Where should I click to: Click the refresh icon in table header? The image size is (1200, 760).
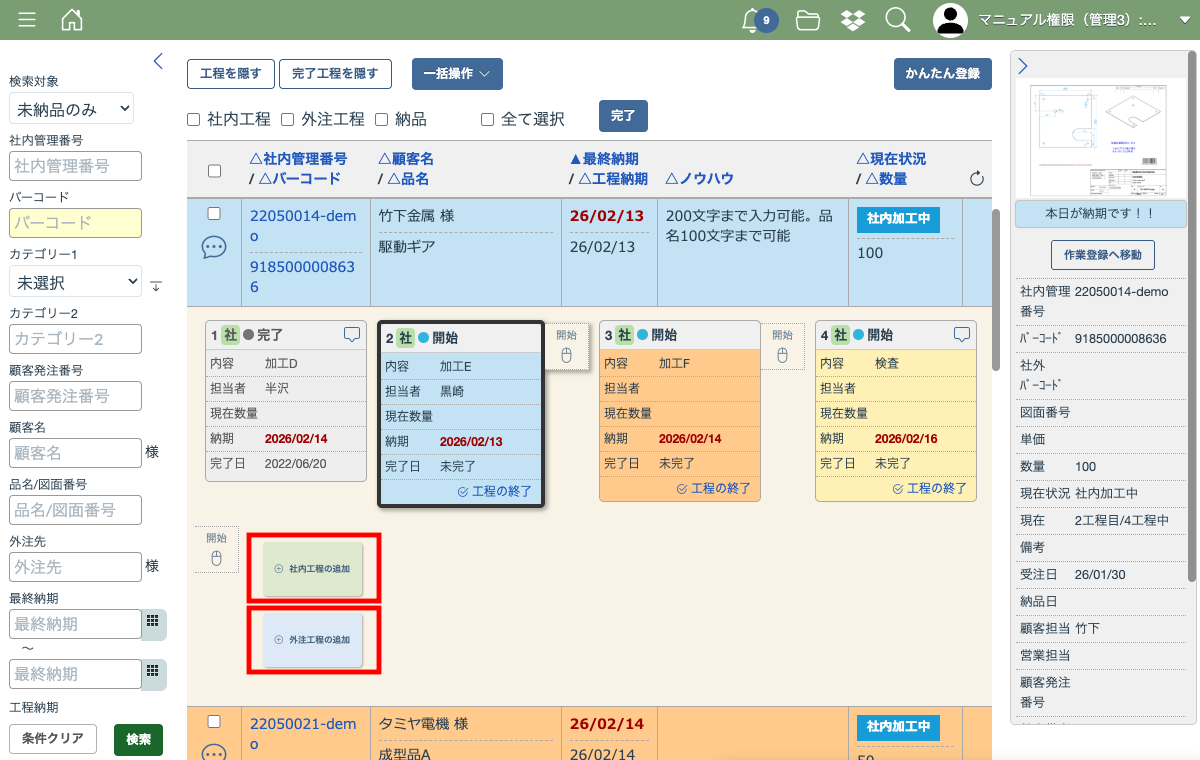point(977,179)
